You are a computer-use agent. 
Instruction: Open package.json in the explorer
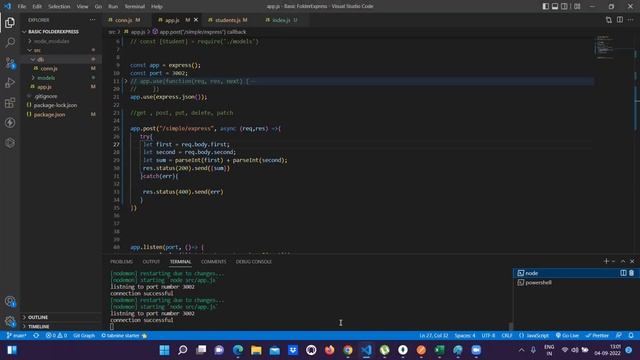[x=61, y=115]
